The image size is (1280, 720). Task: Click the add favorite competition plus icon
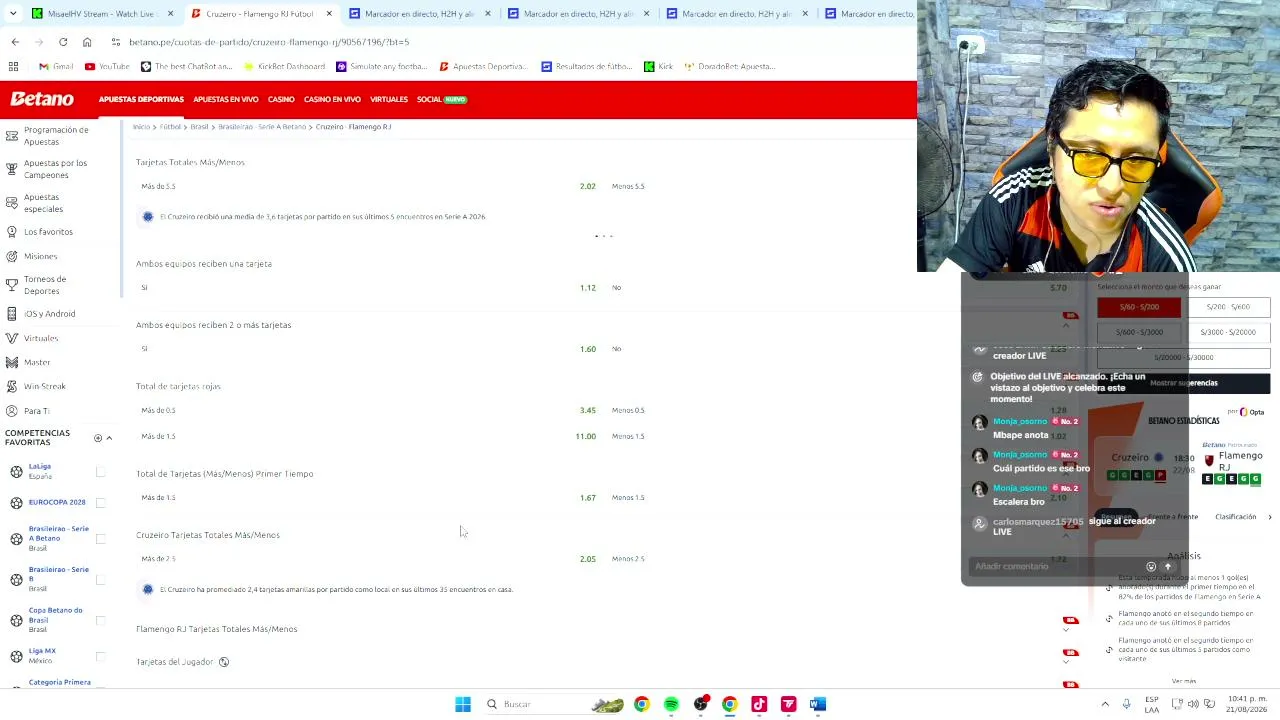98,438
